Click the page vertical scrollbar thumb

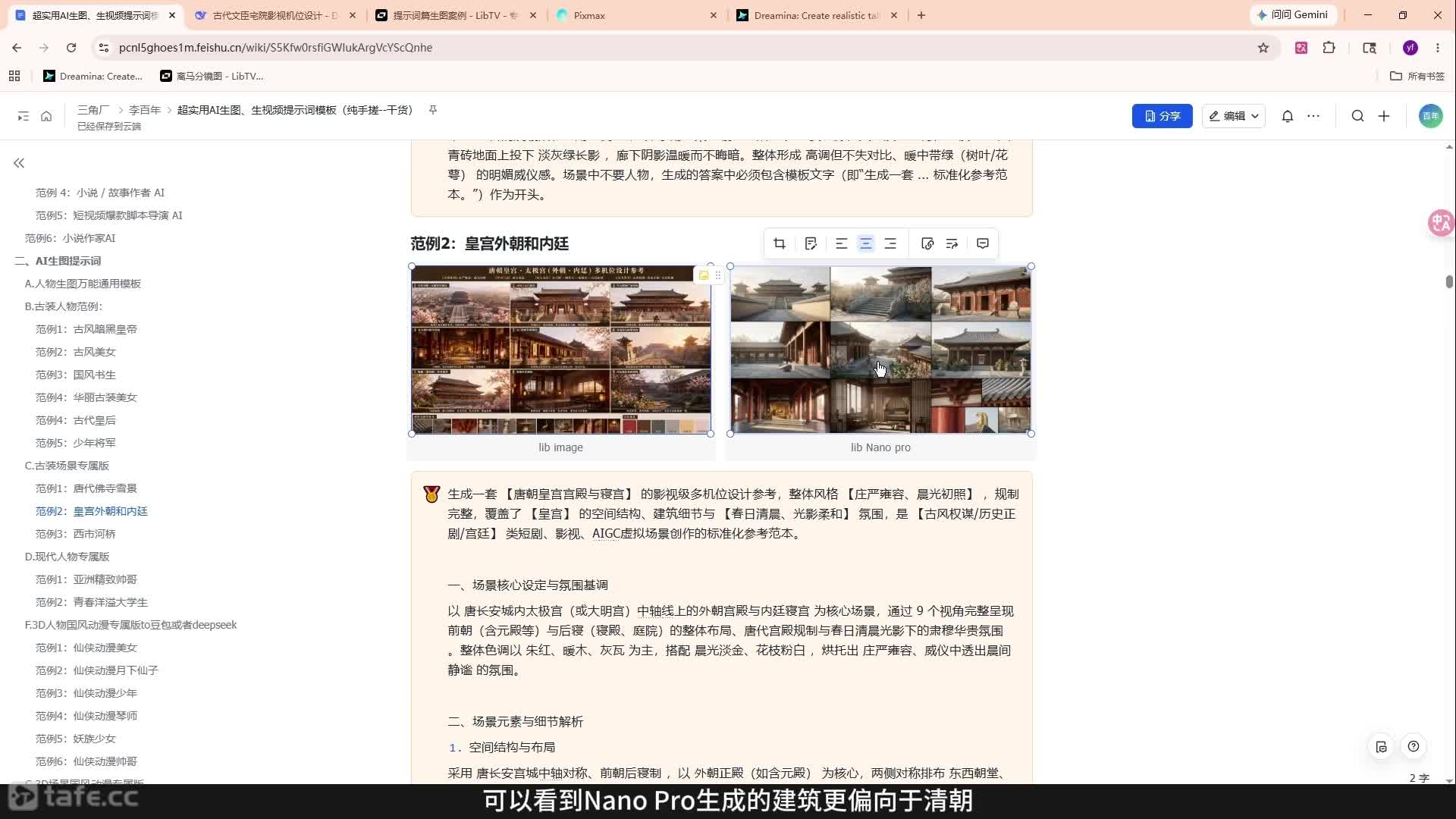(x=1449, y=281)
